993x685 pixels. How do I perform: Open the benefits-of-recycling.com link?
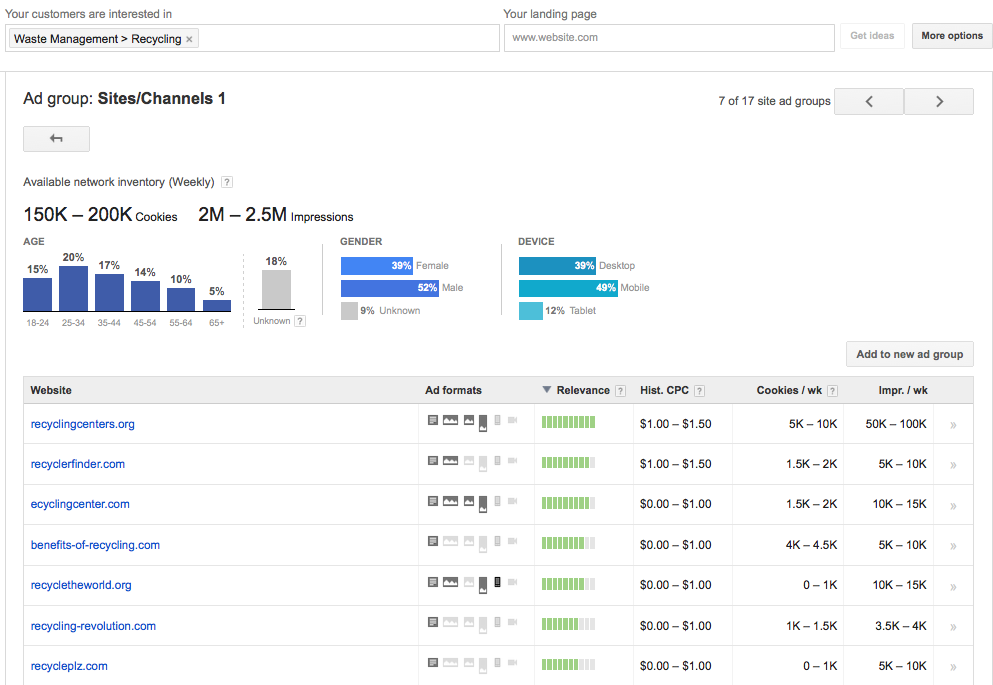click(x=95, y=545)
